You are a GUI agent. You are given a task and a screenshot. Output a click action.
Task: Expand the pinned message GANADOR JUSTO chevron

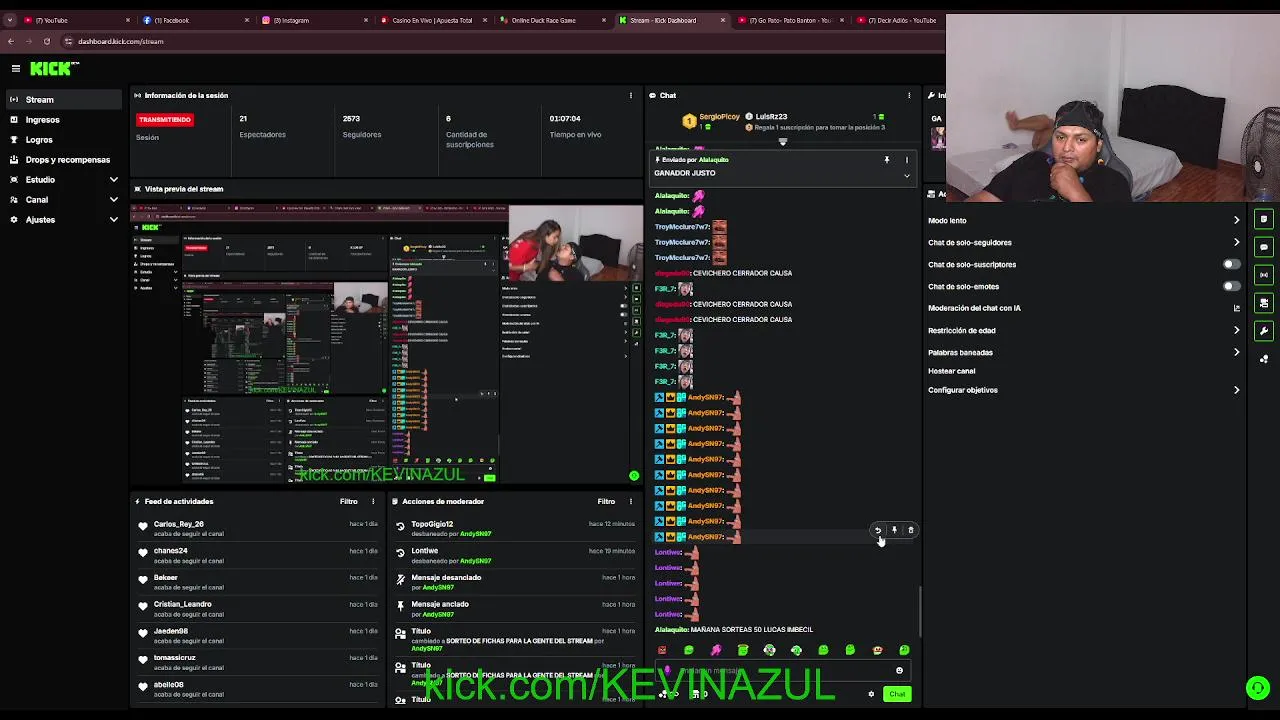click(907, 176)
